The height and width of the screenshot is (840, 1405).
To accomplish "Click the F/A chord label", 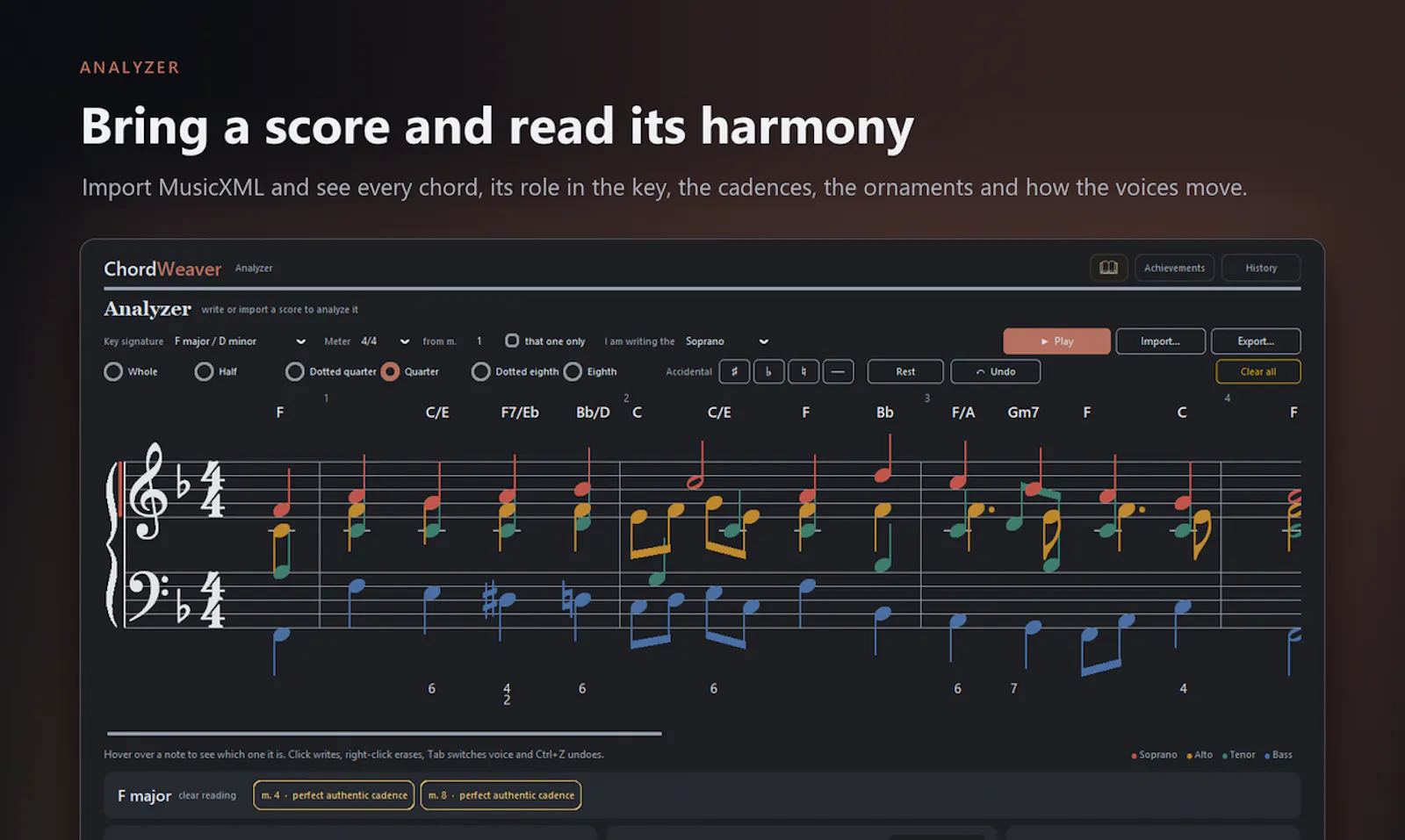I will (x=963, y=413).
